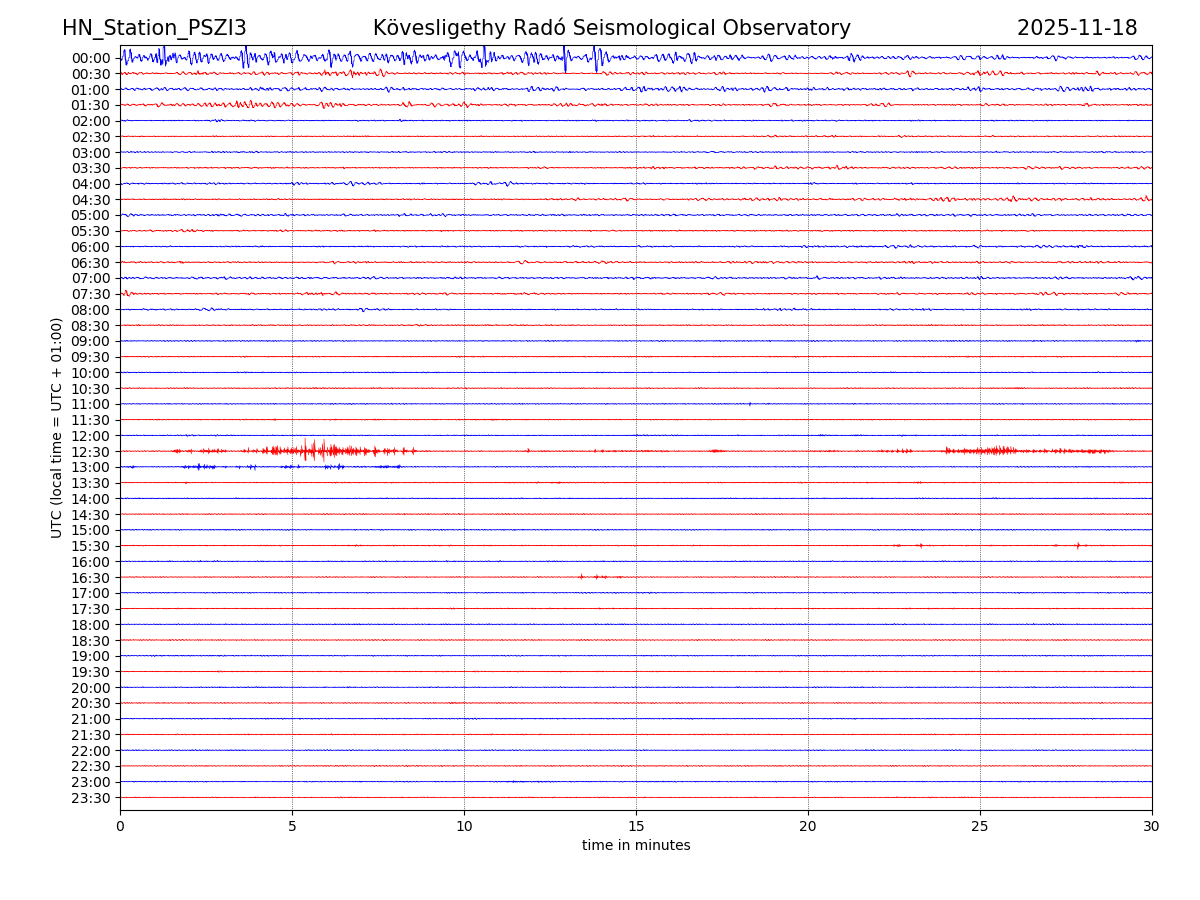1200x900 pixels.
Task: Select the 23:30 row time label
Action: (x=90, y=798)
